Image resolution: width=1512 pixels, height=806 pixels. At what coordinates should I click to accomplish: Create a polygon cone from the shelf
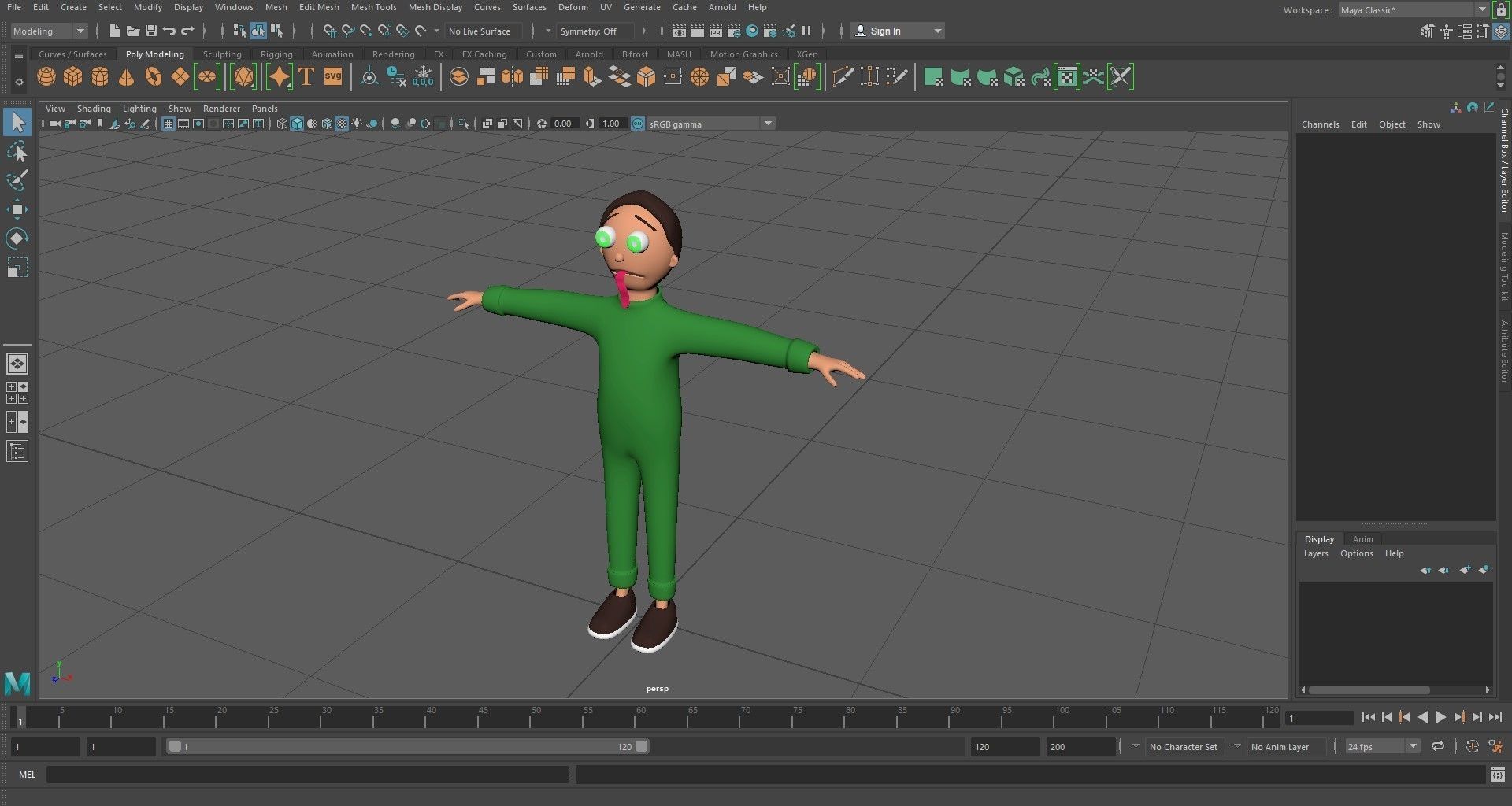[x=126, y=76]
